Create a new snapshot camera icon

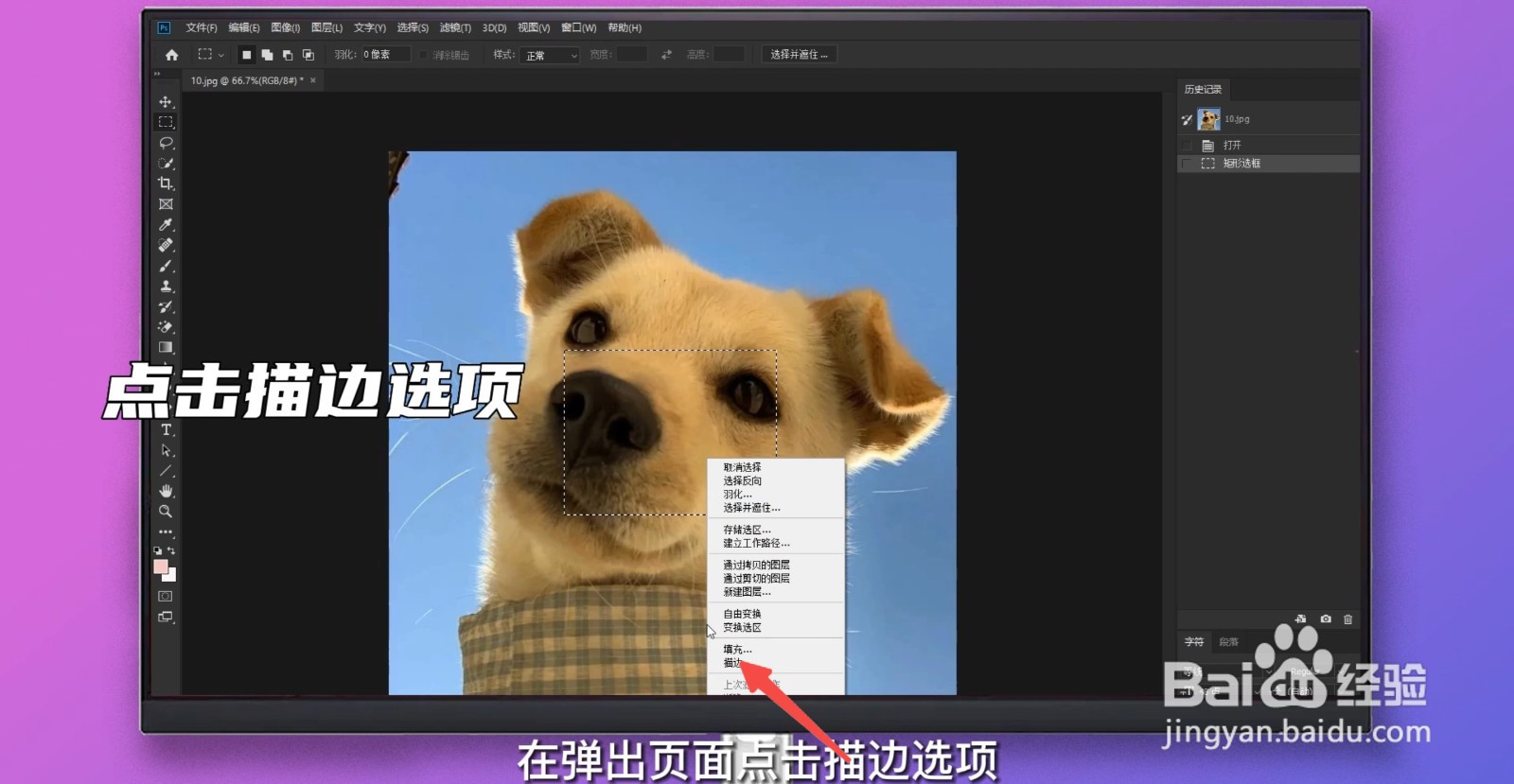point(1326,619)
